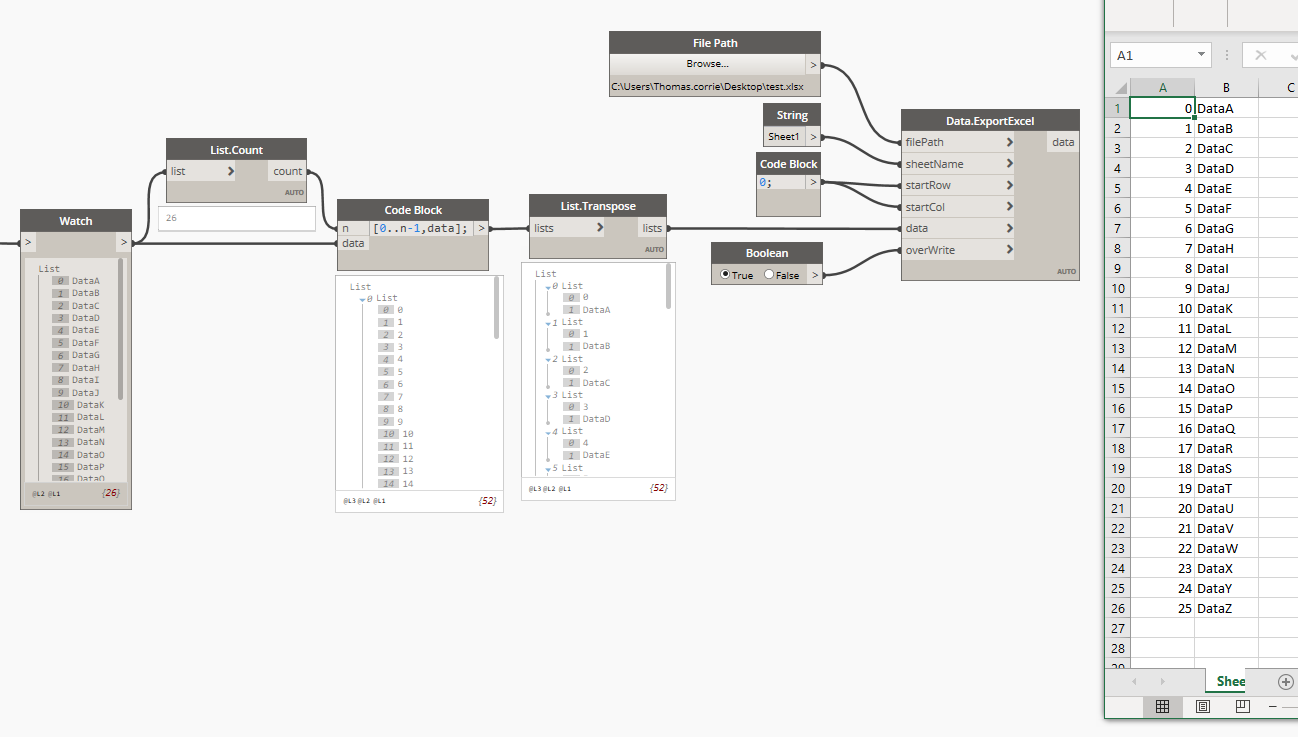Click the Data.ExportExcel node title

point(990,121)
